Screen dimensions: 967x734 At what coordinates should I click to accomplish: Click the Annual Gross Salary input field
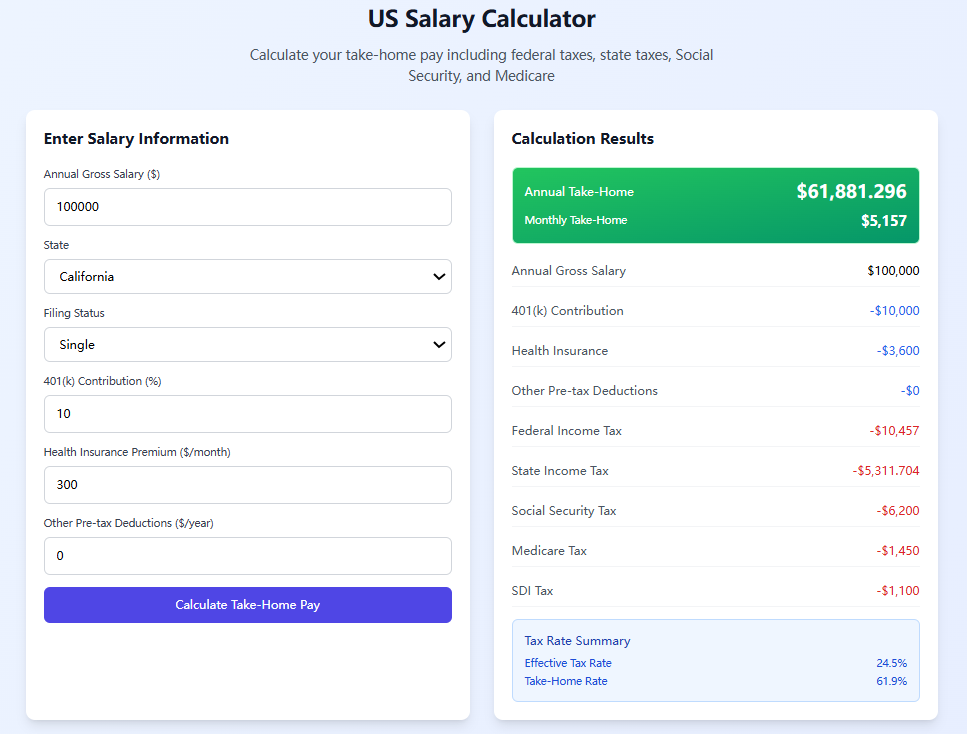click(247, 206)
